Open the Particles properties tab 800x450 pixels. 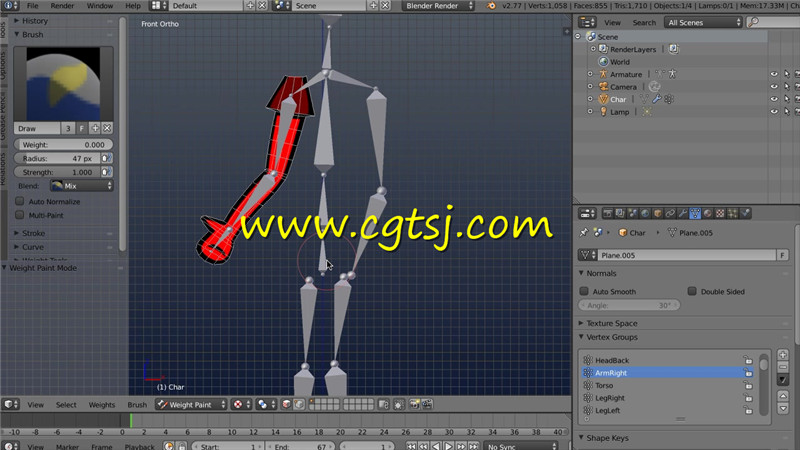[x=733, y=213]
